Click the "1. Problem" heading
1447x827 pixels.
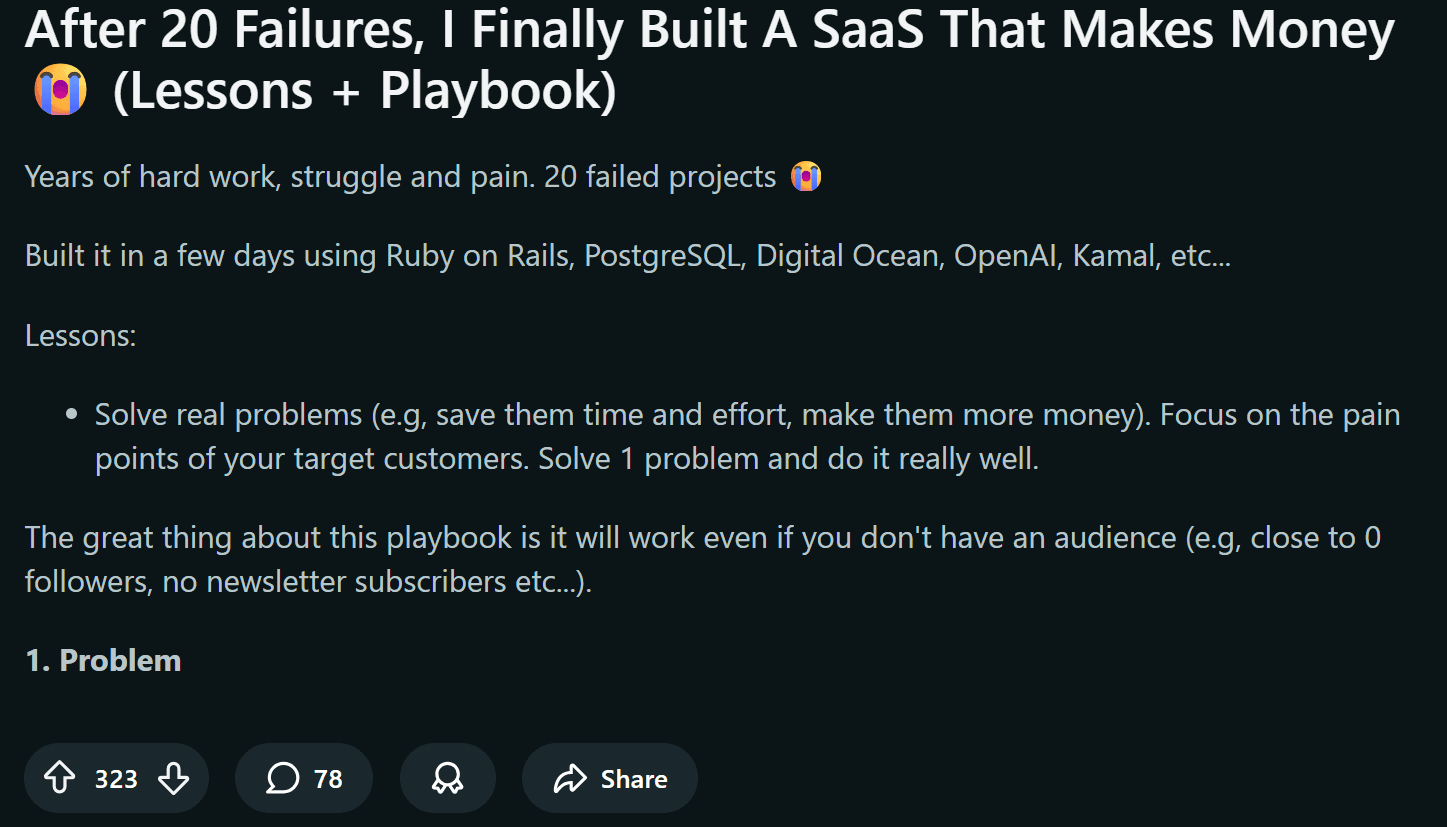(103, 660)
